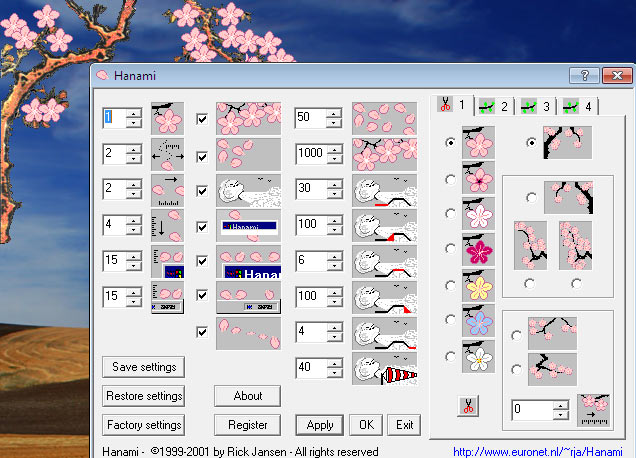Select the horizontal top branch radio button
The height and width of the screenshot is (458, 636).
pyautogui.click(x=517, y=335)
